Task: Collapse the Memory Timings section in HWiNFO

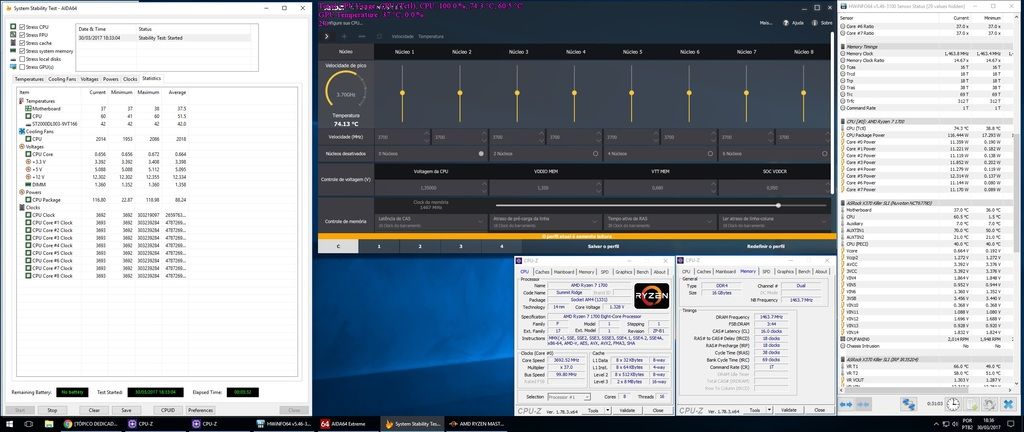Action: pyautogui.click(x=842, y=47)
